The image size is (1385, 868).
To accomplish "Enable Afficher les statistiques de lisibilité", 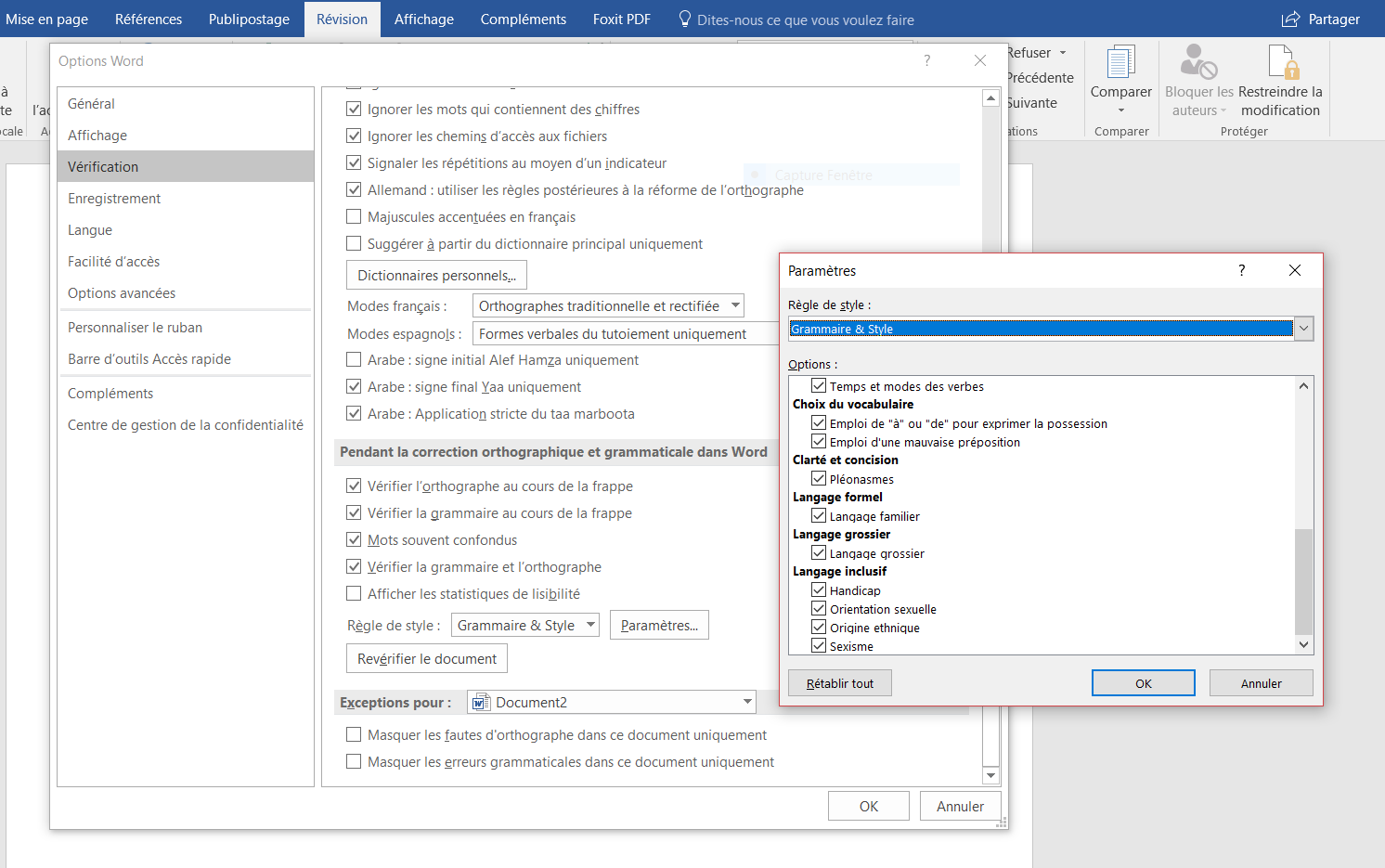I will 354,593.
